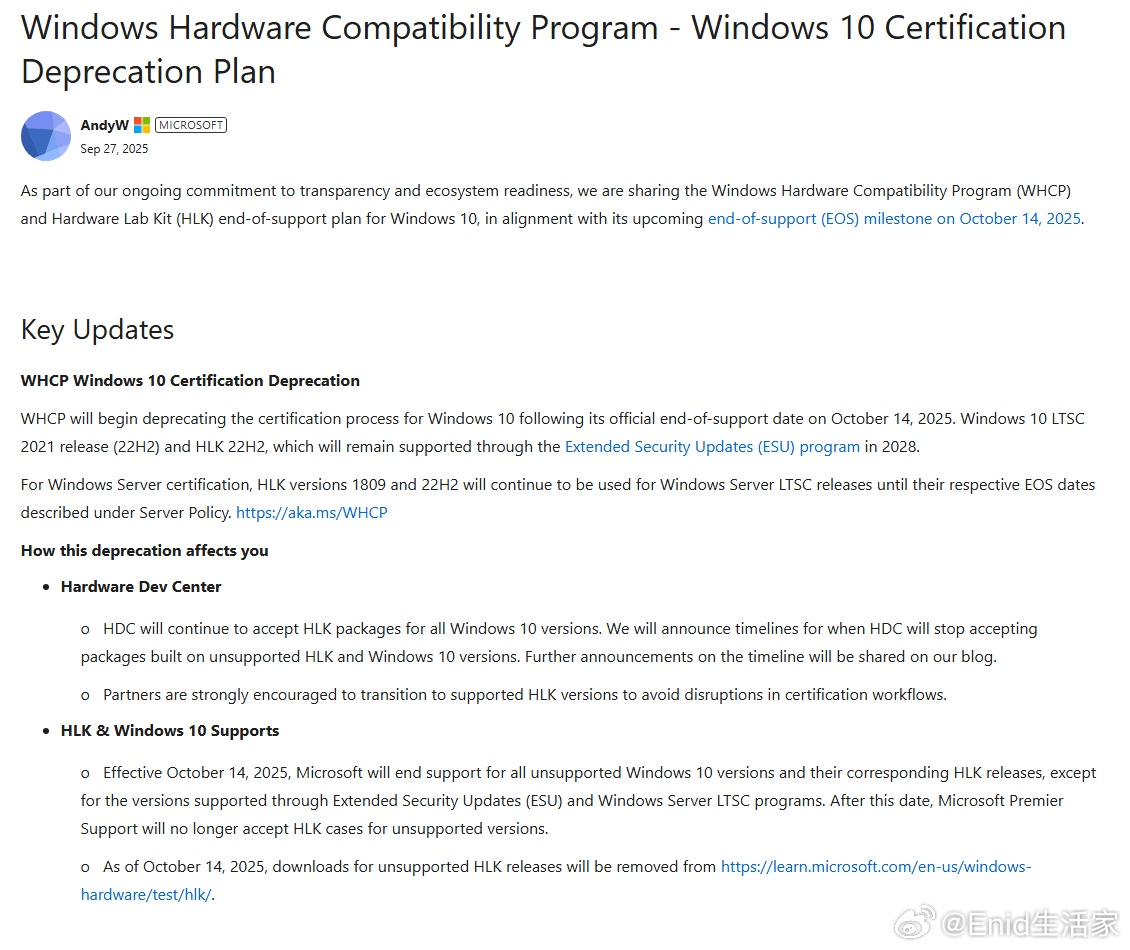Open Extended Security Updates (ESU) program link
1130x950 pixels.
tap(712, 447)
